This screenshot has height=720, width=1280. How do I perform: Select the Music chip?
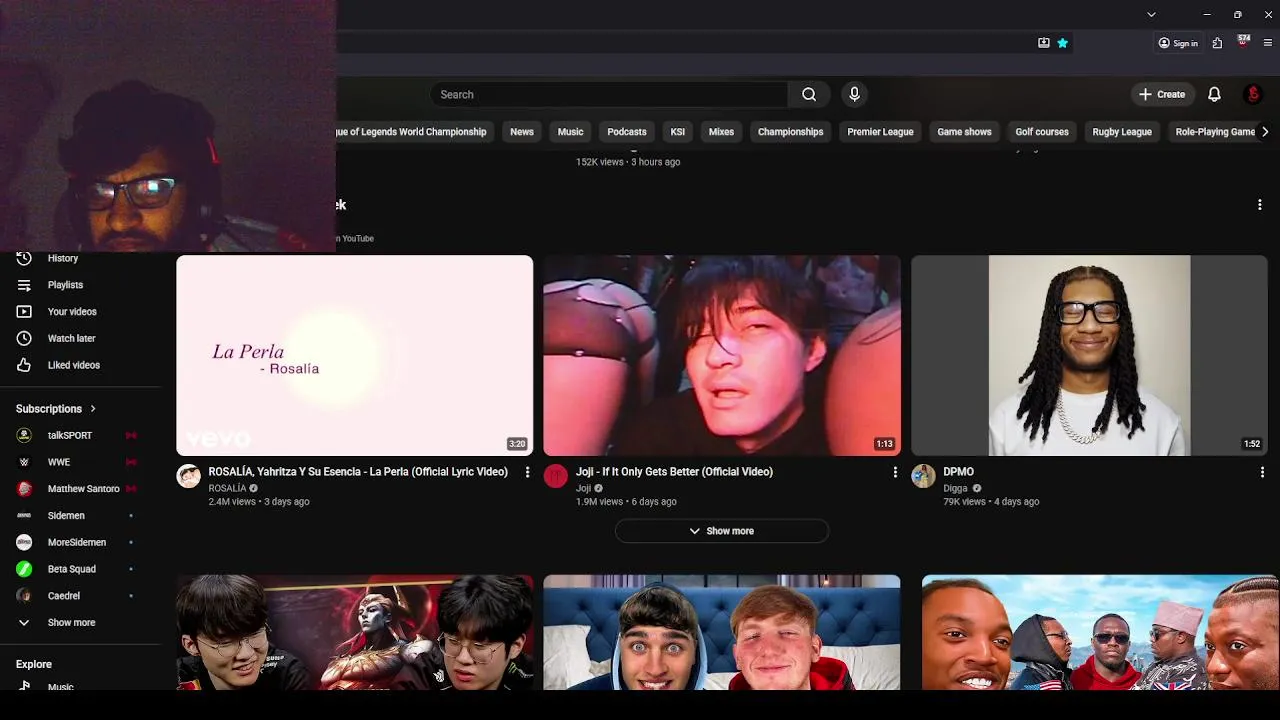[x=570, y=132]
